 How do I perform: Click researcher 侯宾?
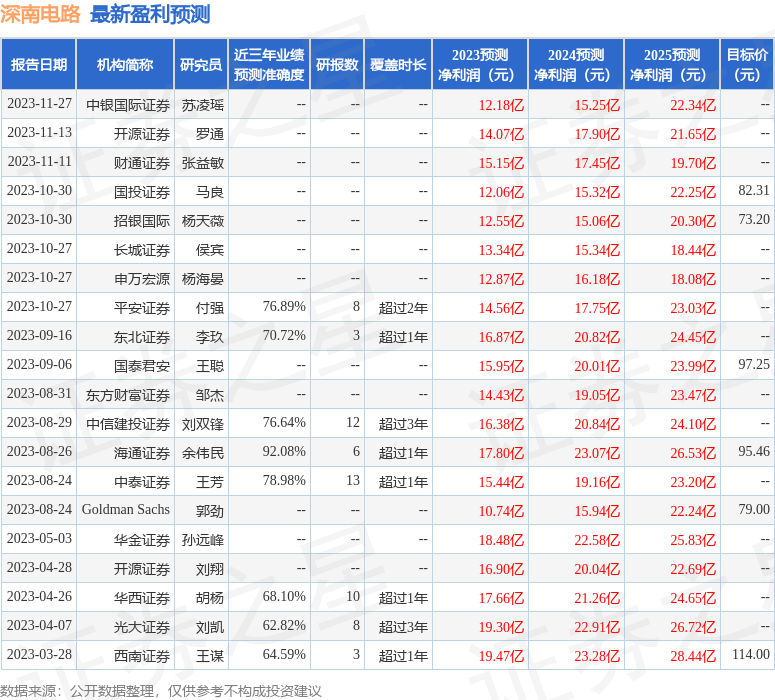pos(210,250)
